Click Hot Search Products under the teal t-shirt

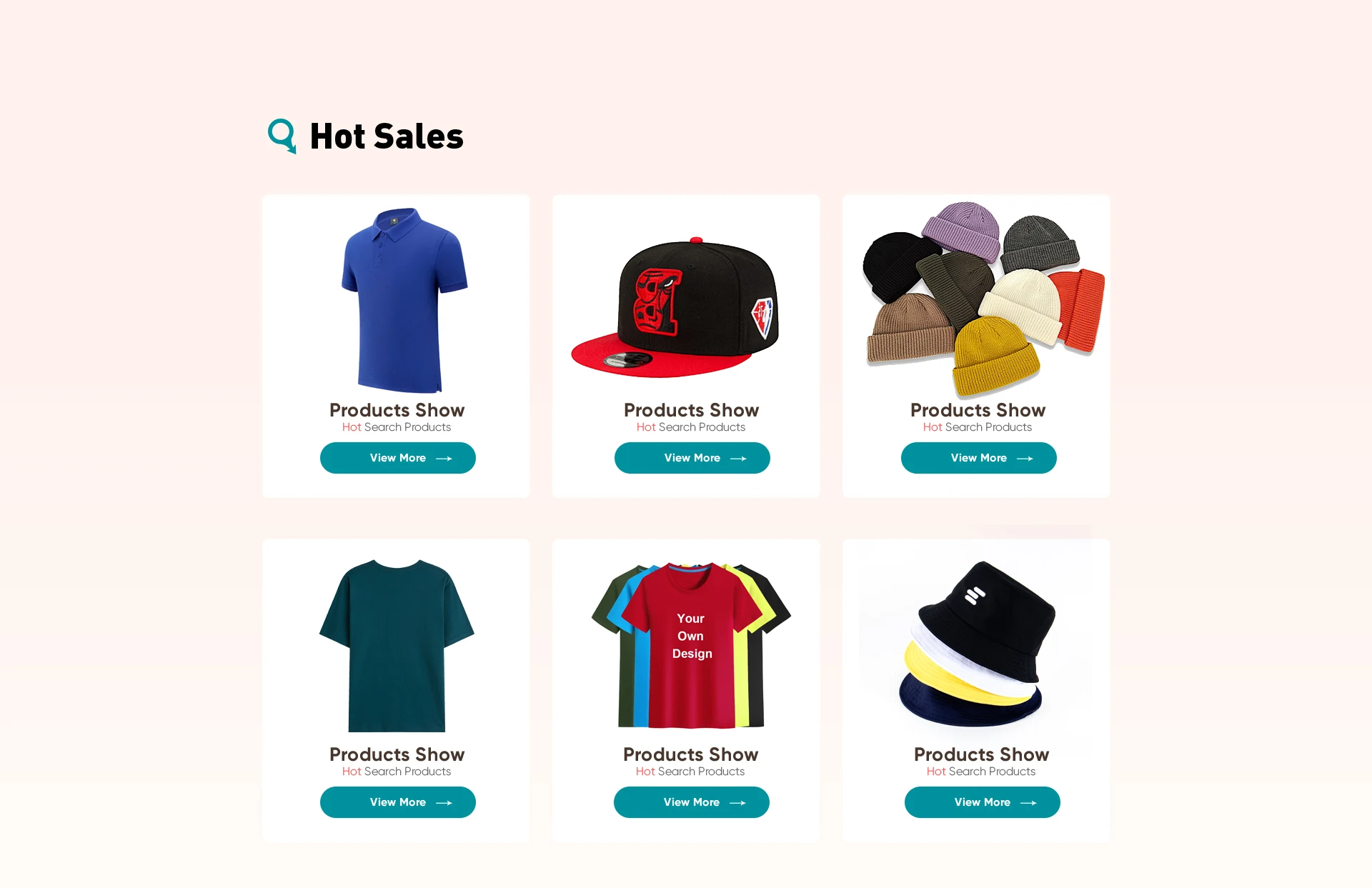click(x=397, y=772)
